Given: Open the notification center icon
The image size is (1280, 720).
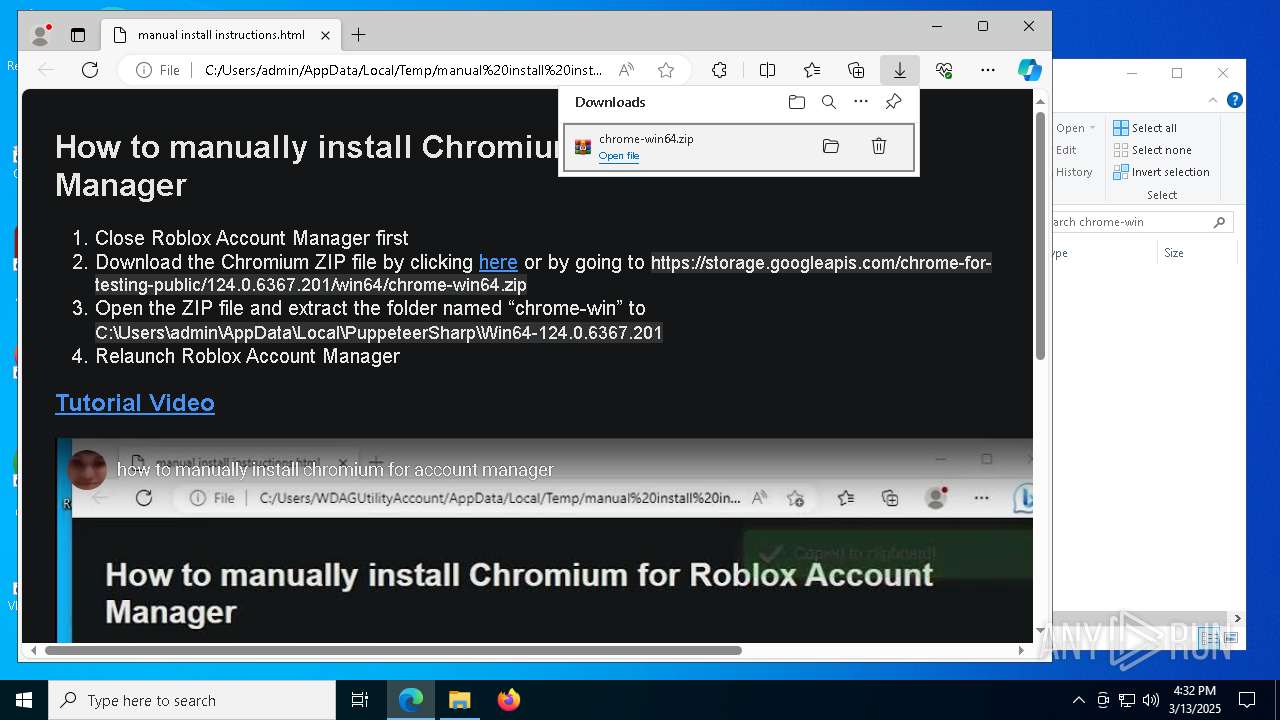Looking at the screenshot, I should click(x=1247, y=700).
